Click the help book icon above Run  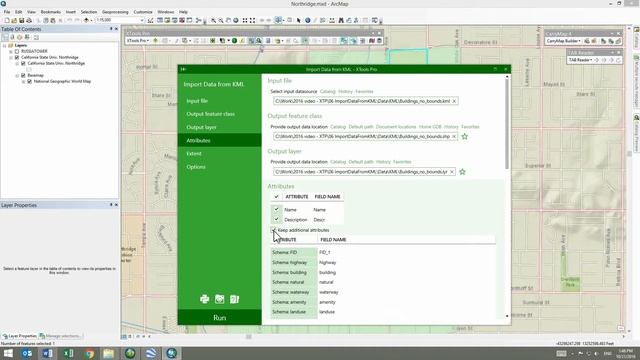(x=234, y=299)
